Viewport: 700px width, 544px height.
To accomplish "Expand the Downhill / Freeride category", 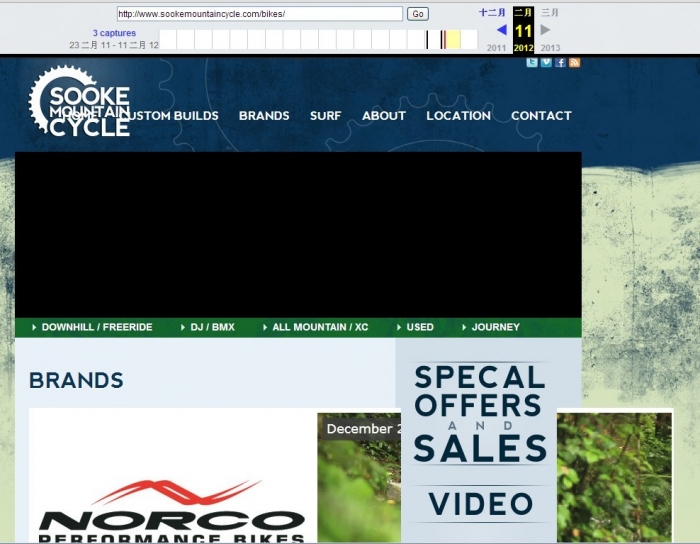I will click(96, 327).
